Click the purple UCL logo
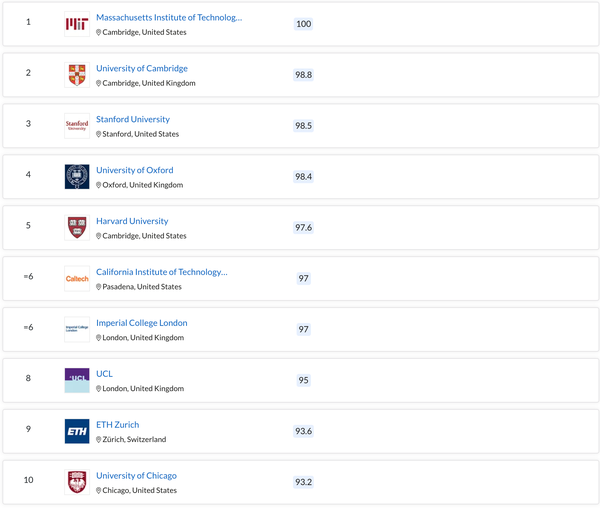Viewport: 600px width, 508px height. click(77, 381)
